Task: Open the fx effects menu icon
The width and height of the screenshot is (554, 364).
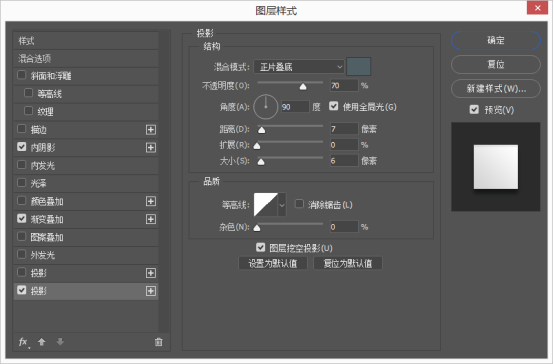Action: pos(23,342)
